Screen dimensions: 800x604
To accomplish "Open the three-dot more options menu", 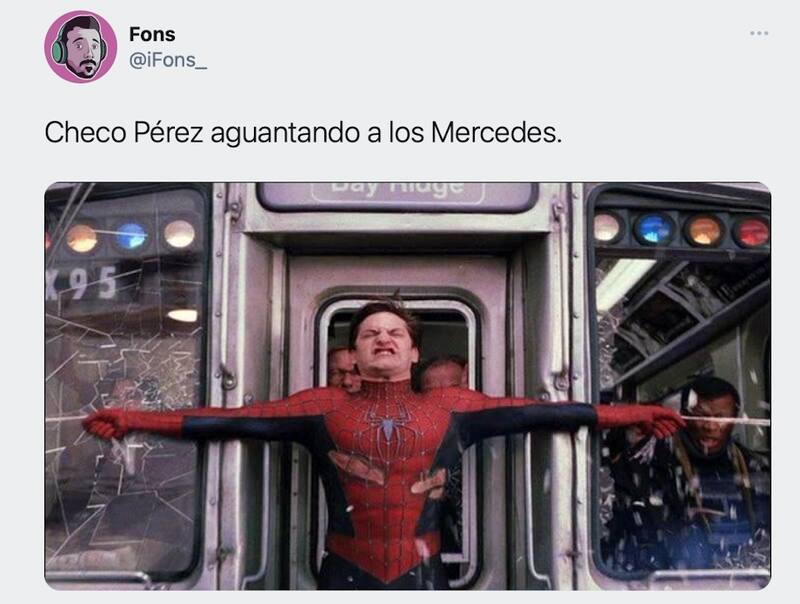I will (759, 34).
